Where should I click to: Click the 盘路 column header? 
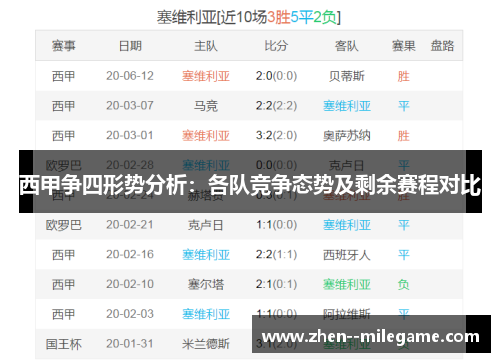[x=442, y=46]
